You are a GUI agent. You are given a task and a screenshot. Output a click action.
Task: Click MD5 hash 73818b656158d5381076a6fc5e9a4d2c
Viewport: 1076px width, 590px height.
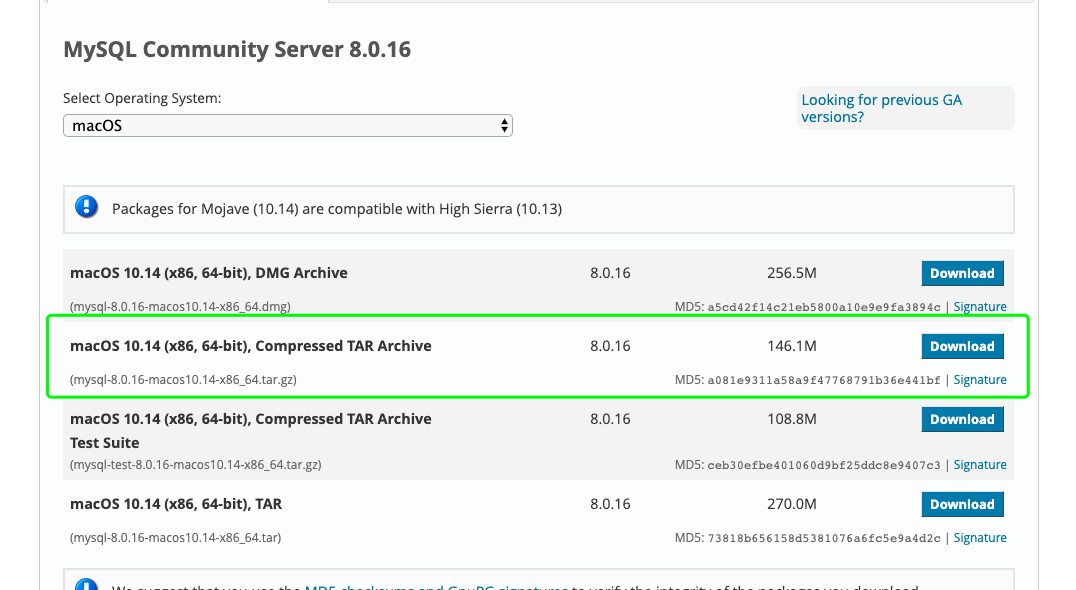pyautogui.click(x=823, y=538)
